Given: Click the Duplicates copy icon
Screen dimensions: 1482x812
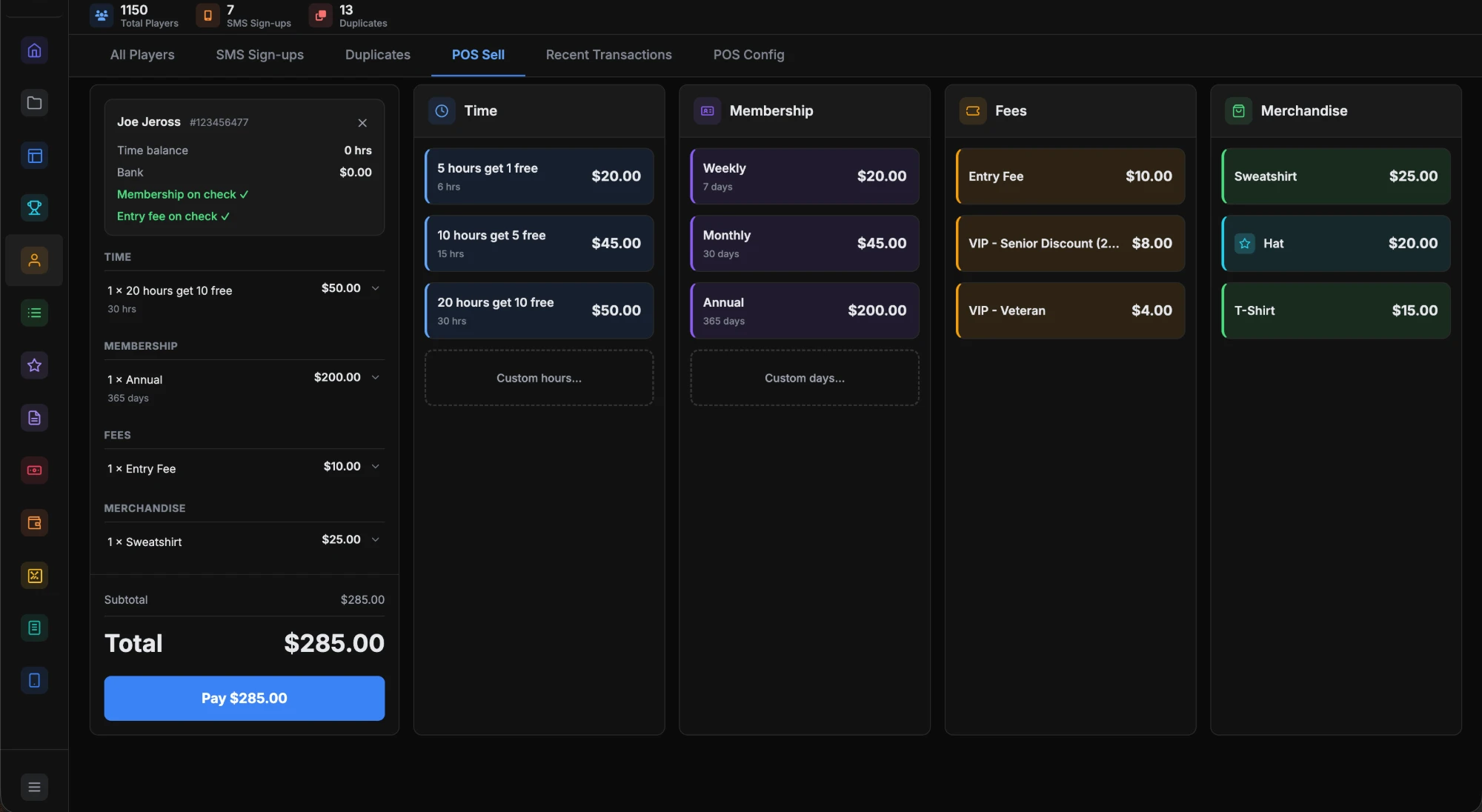Looking at the screenshot, I should pyautogui.click(x=320, y=15).
